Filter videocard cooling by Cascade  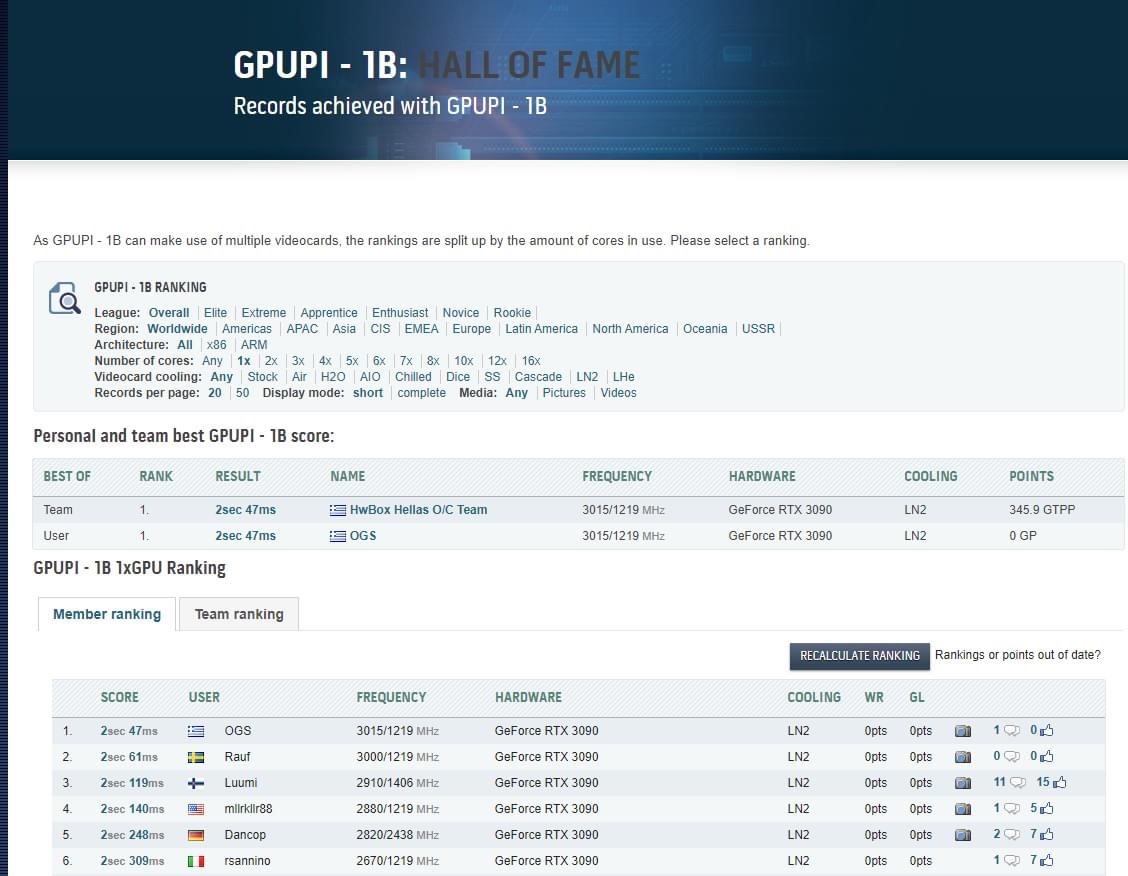538,376
